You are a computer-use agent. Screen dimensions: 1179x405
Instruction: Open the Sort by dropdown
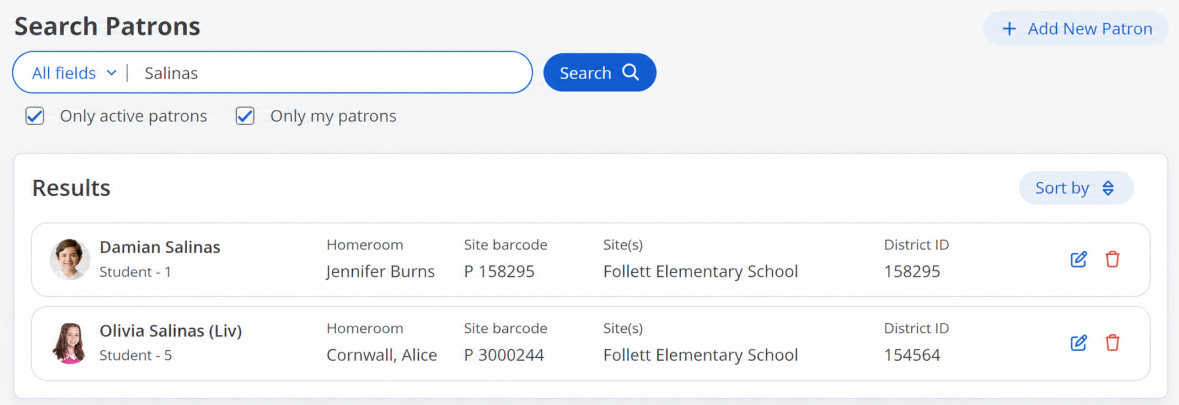click(x=1076, y=188)
